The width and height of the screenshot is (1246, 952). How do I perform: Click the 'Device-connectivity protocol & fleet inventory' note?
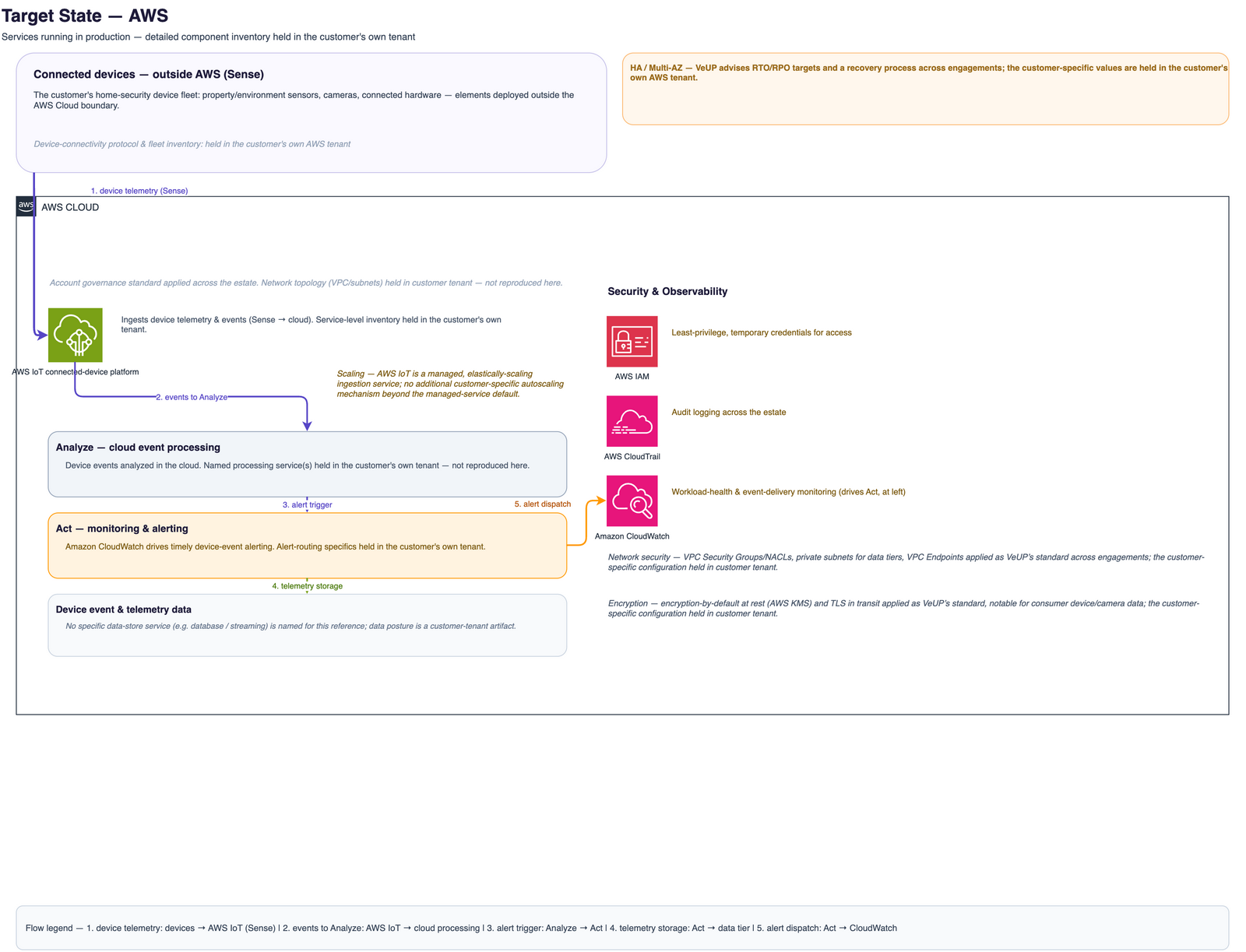(x=192, y=144)
